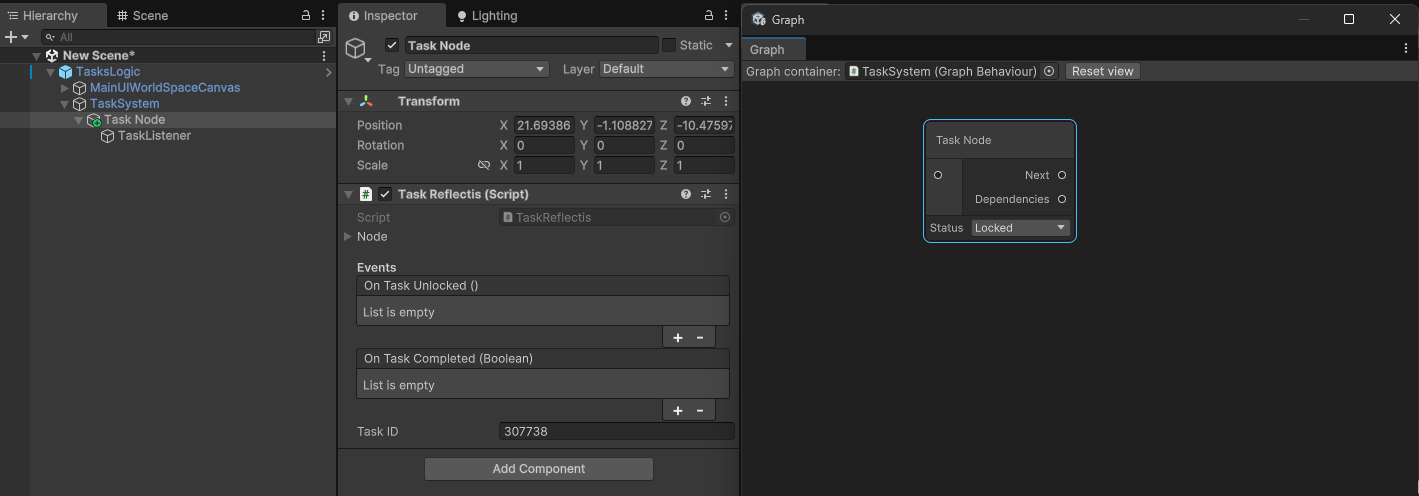Open the Transform component help icon
This screenshot has width=1419, height=496.
(686, 101)
